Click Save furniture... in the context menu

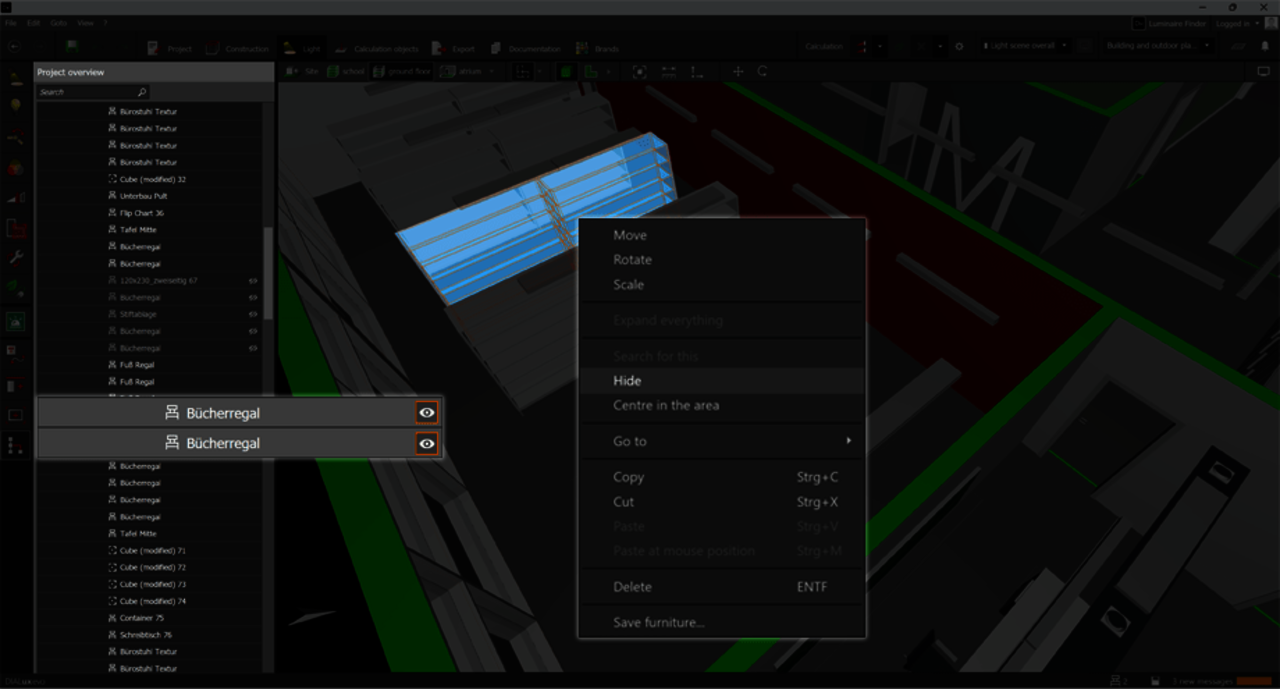658,623
